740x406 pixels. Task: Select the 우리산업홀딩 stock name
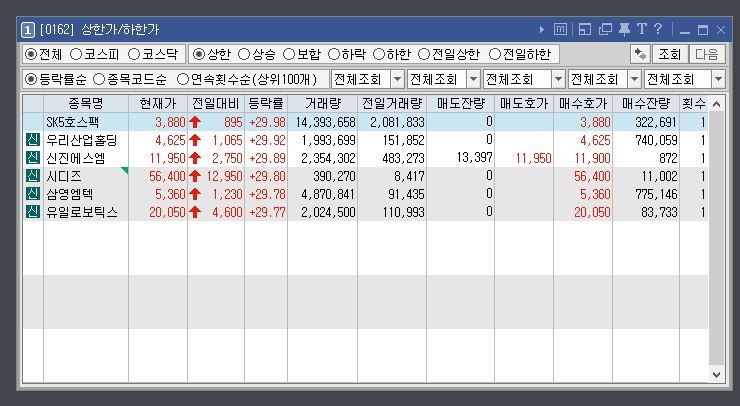pyautogui.click(x=81, y=140)
